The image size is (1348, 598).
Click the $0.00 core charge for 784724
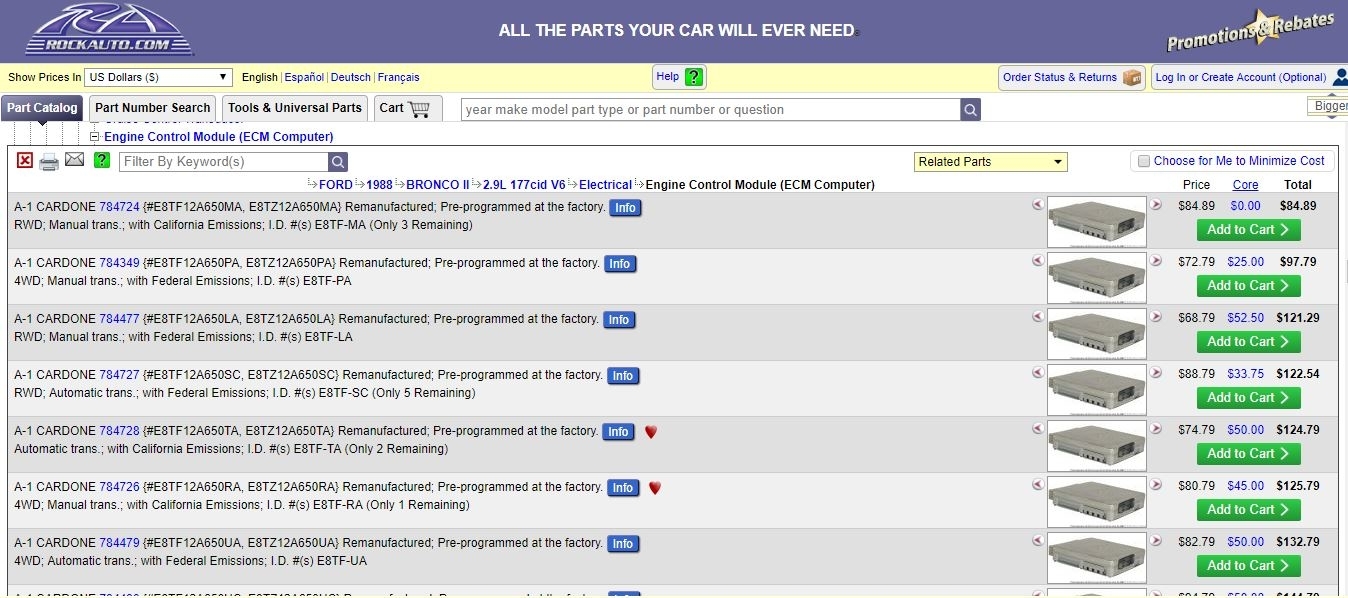[1245, 206]
